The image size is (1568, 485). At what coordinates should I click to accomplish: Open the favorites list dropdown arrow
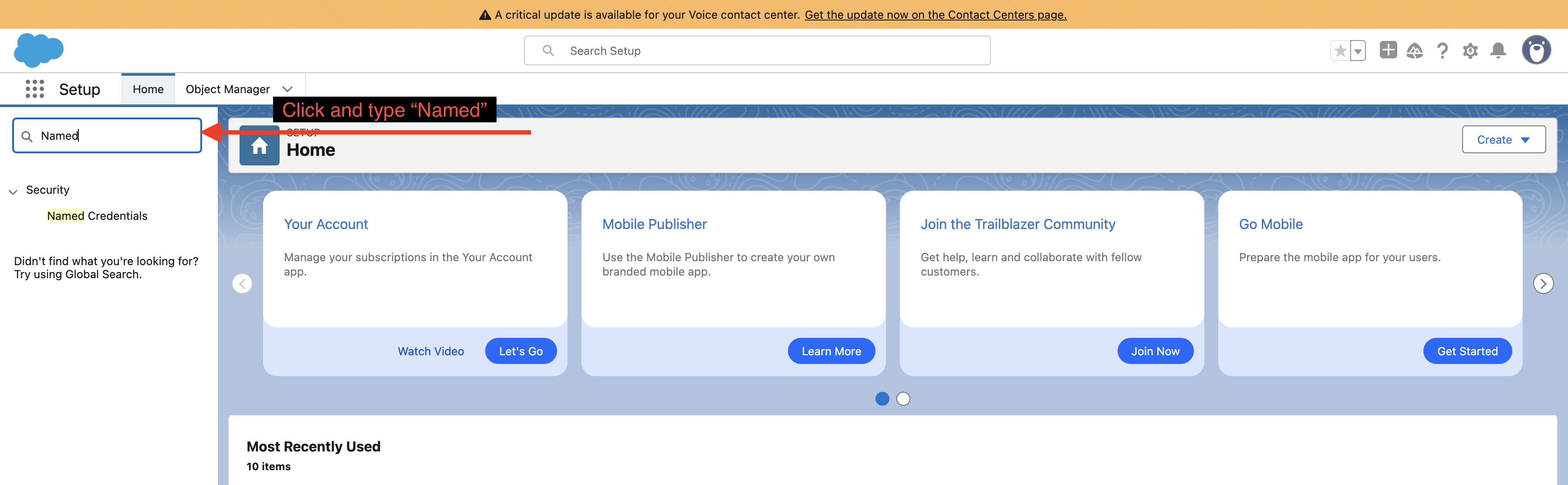1358,51
